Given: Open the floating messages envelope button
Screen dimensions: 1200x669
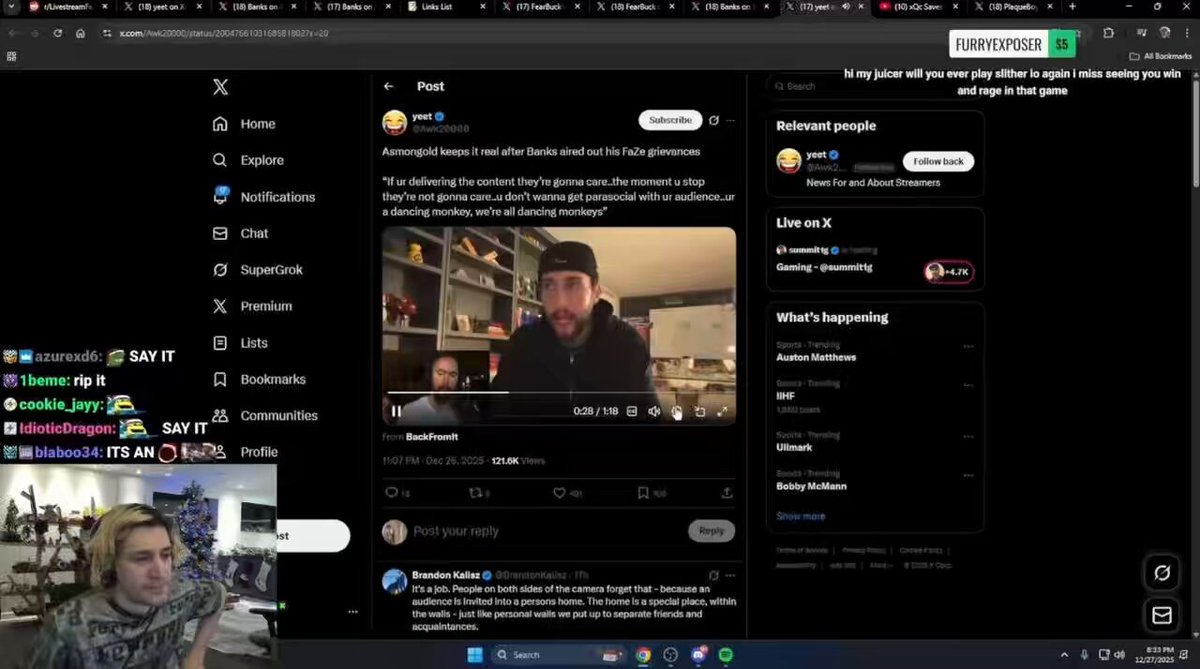Looking at the screenshot, I should [1162, 616].
